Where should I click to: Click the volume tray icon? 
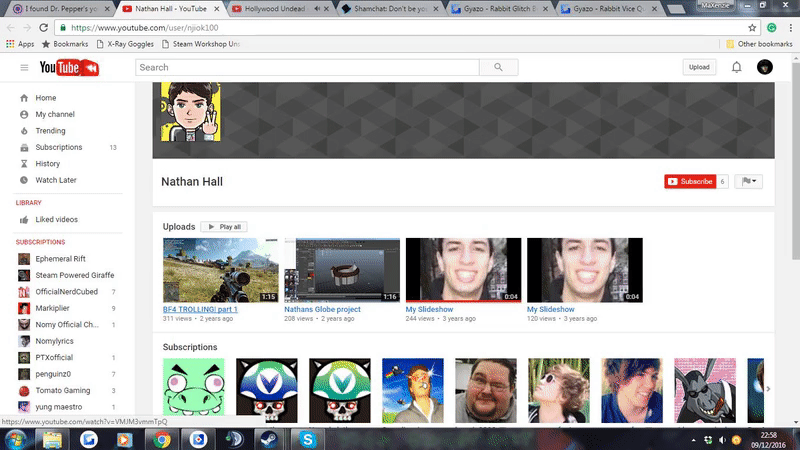tap(722, 440)
